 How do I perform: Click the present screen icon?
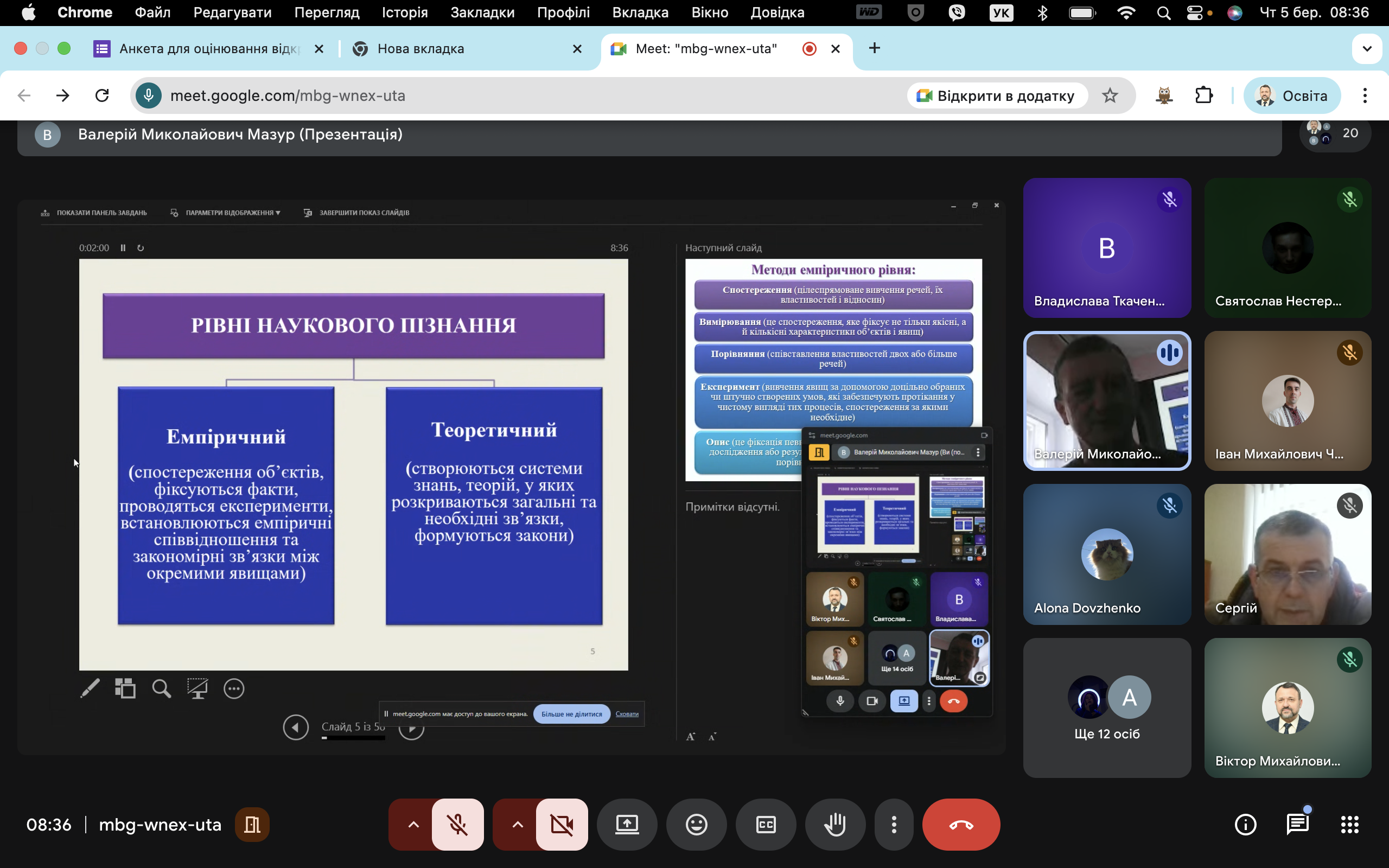(627, 825)
